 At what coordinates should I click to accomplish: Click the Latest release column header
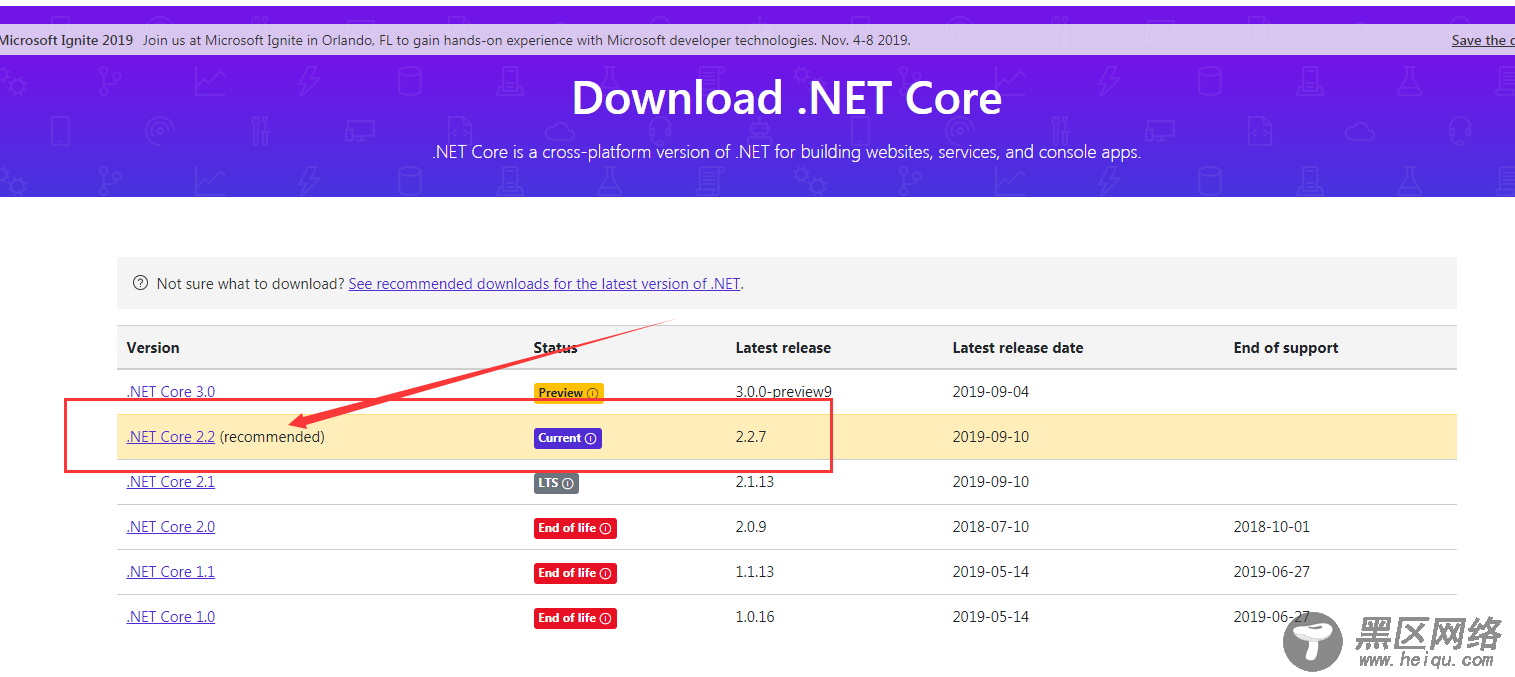(783, 348)
